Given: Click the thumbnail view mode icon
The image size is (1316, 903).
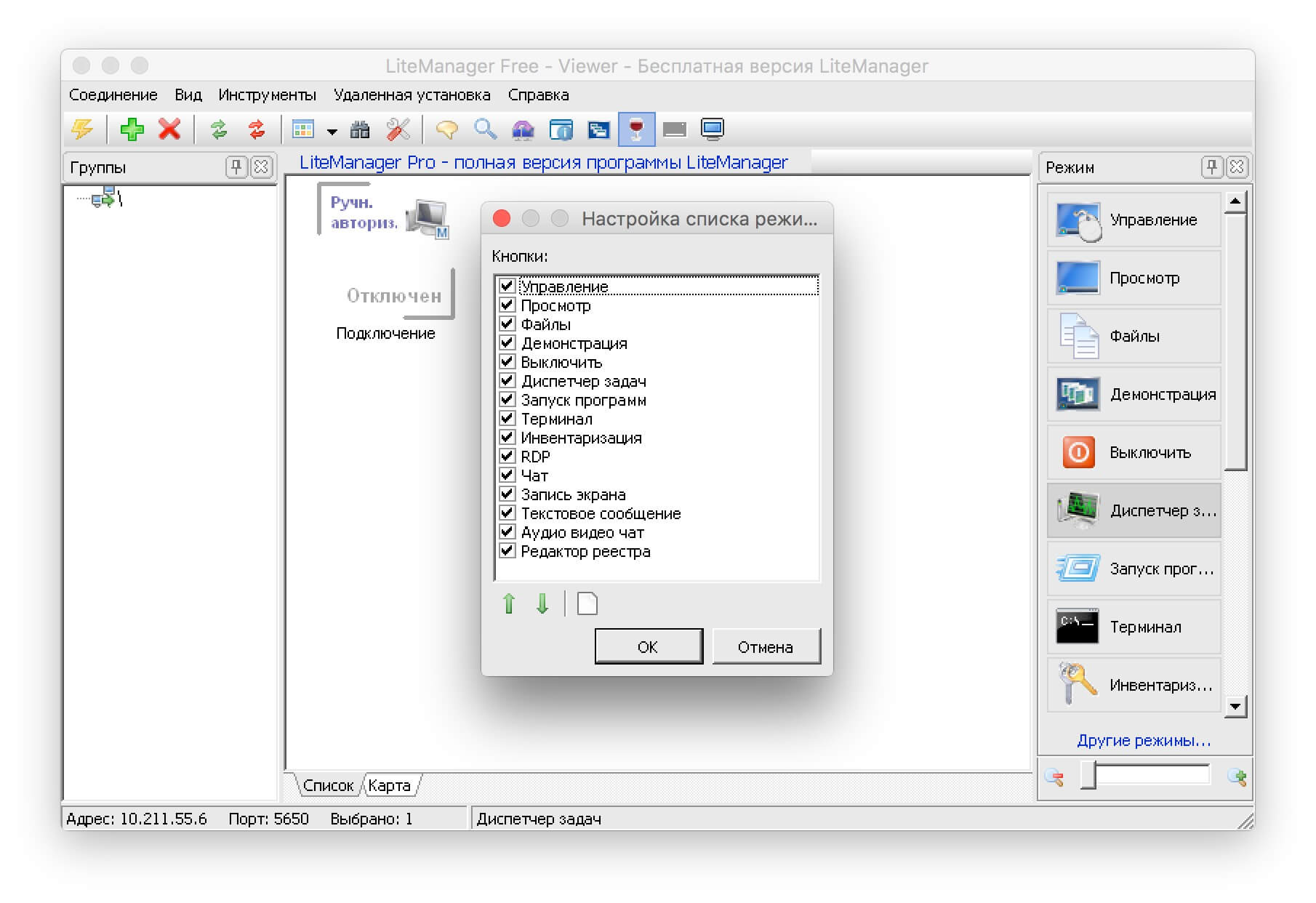Looking at the screenshot, I should (x=302, y=130).
